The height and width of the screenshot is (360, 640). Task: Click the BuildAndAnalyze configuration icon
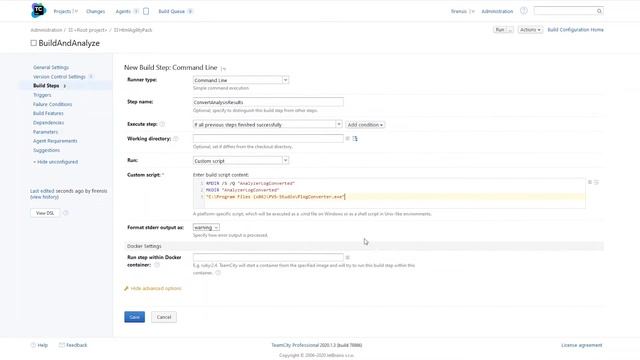click(33, 43)
